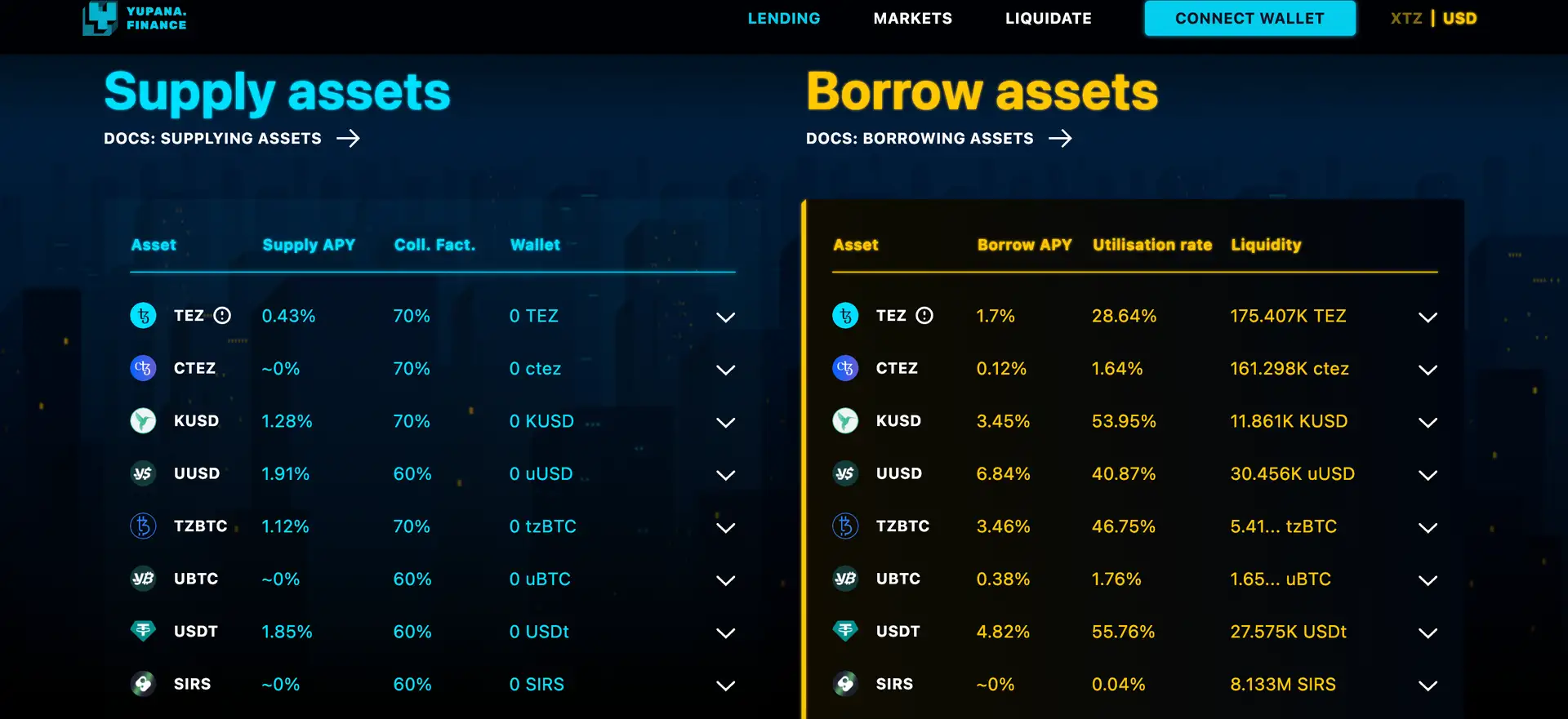1568x719 pixels.
Task: Click the TEZ token icon in Supply assets
Action: [144, 316]
